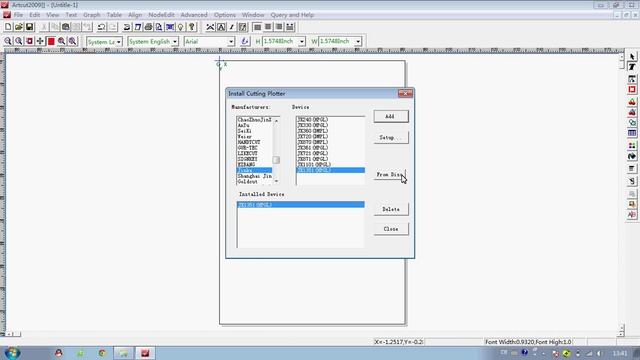Open the Advanced menu
Image resolution: width=640 pixels, height=360 pixels.
click(194, 15)
